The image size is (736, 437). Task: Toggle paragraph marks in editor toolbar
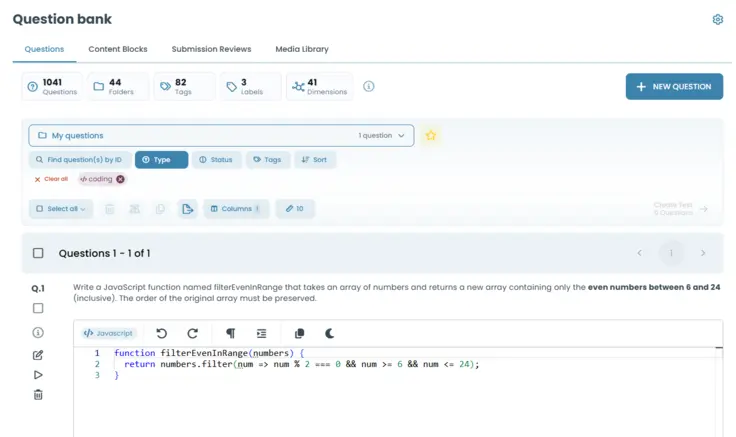pyautogui.click(x=230, y=333)
